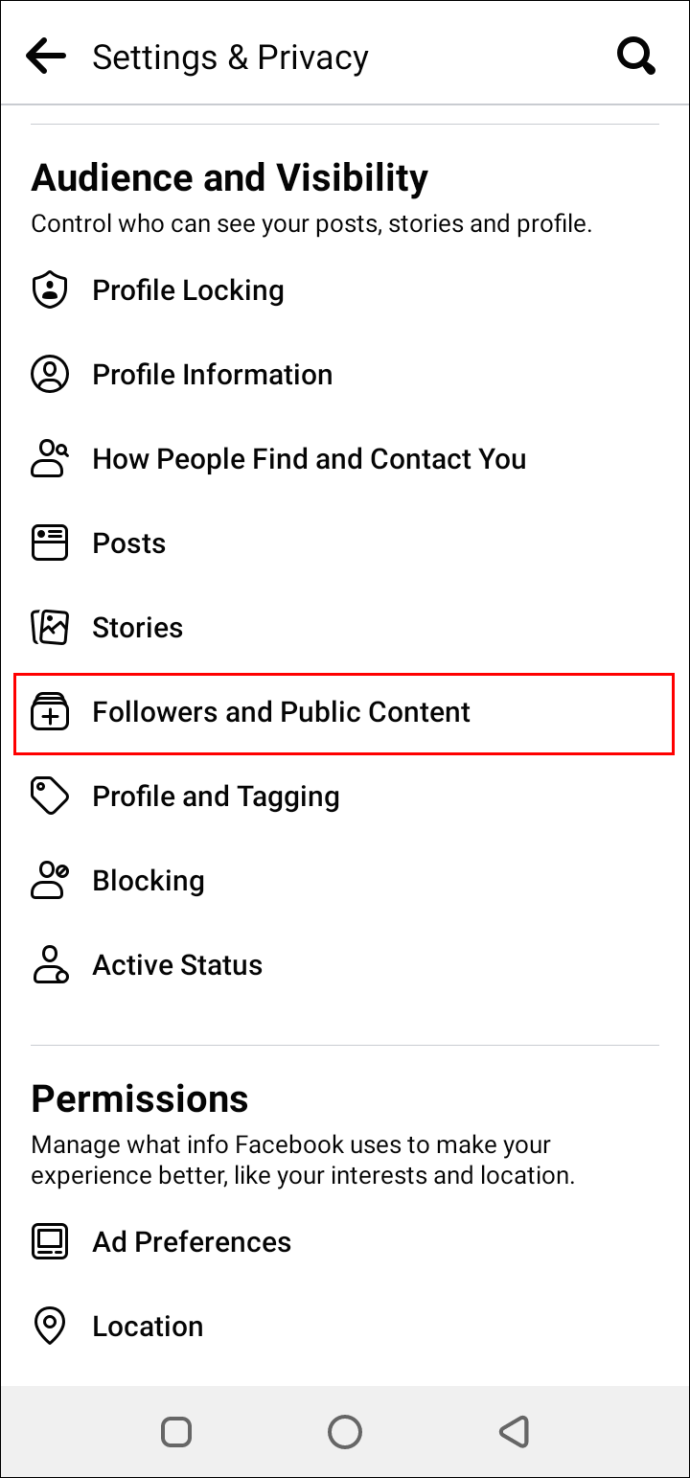The height and width of the screenshot is (1478, 690).
Task: Tap the Posts card icon
Action: (50, 543)
